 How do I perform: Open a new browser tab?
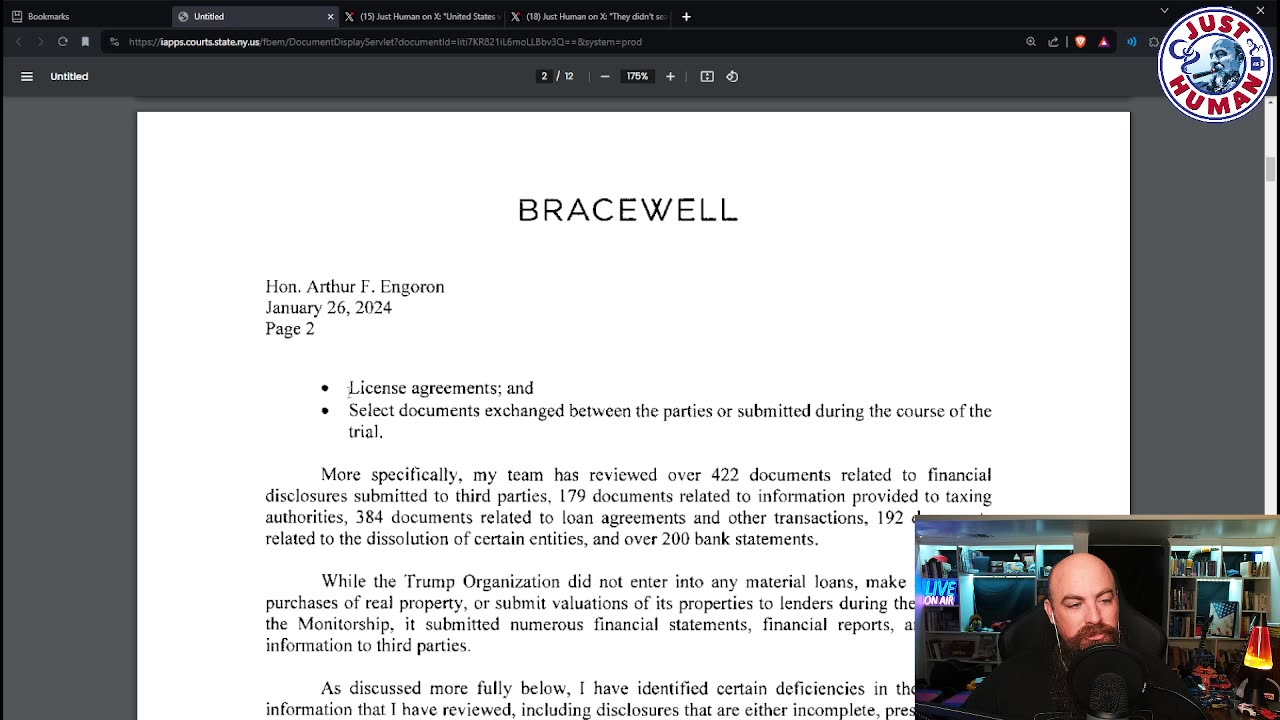[686, 16]
